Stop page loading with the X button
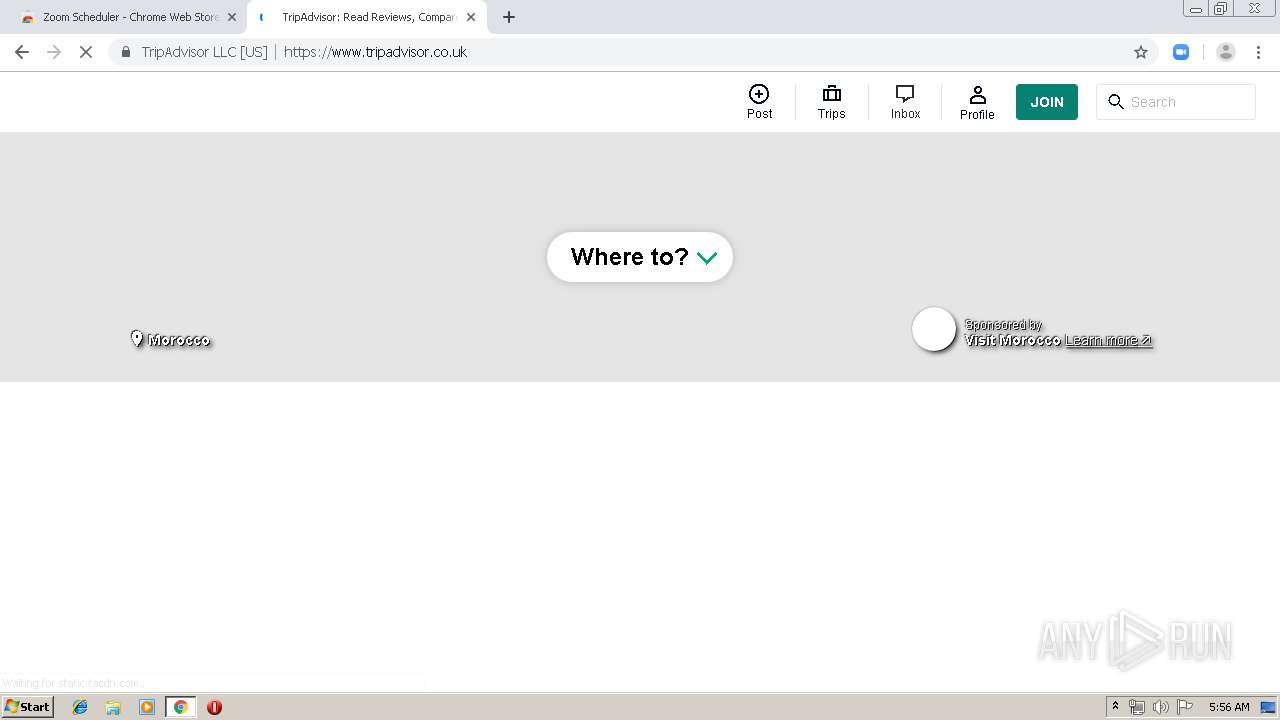Screen dimensions: 1280x720 tap(86, 52)
